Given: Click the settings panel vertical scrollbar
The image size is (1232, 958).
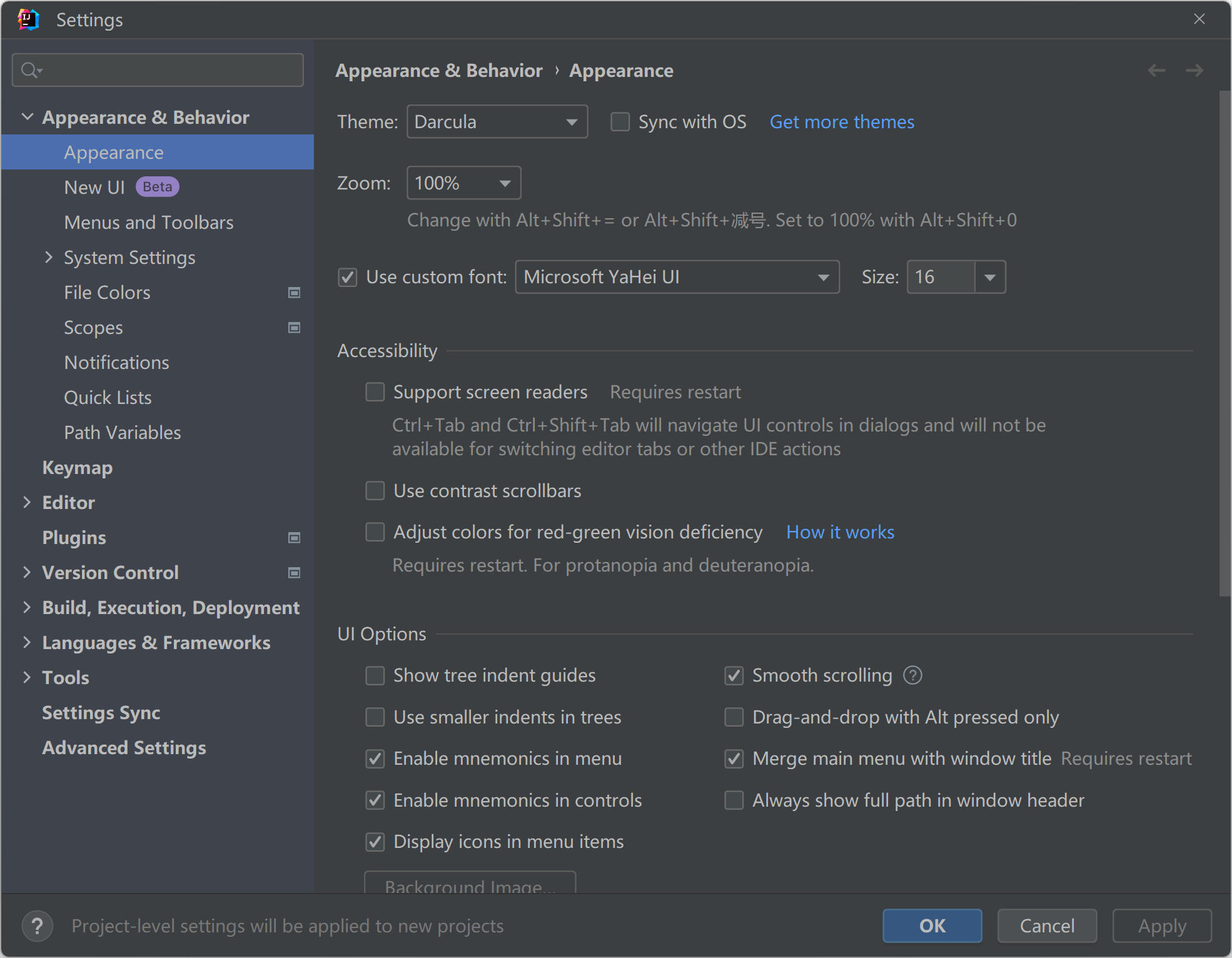Looking at the screenshot, I should 1225,344.
